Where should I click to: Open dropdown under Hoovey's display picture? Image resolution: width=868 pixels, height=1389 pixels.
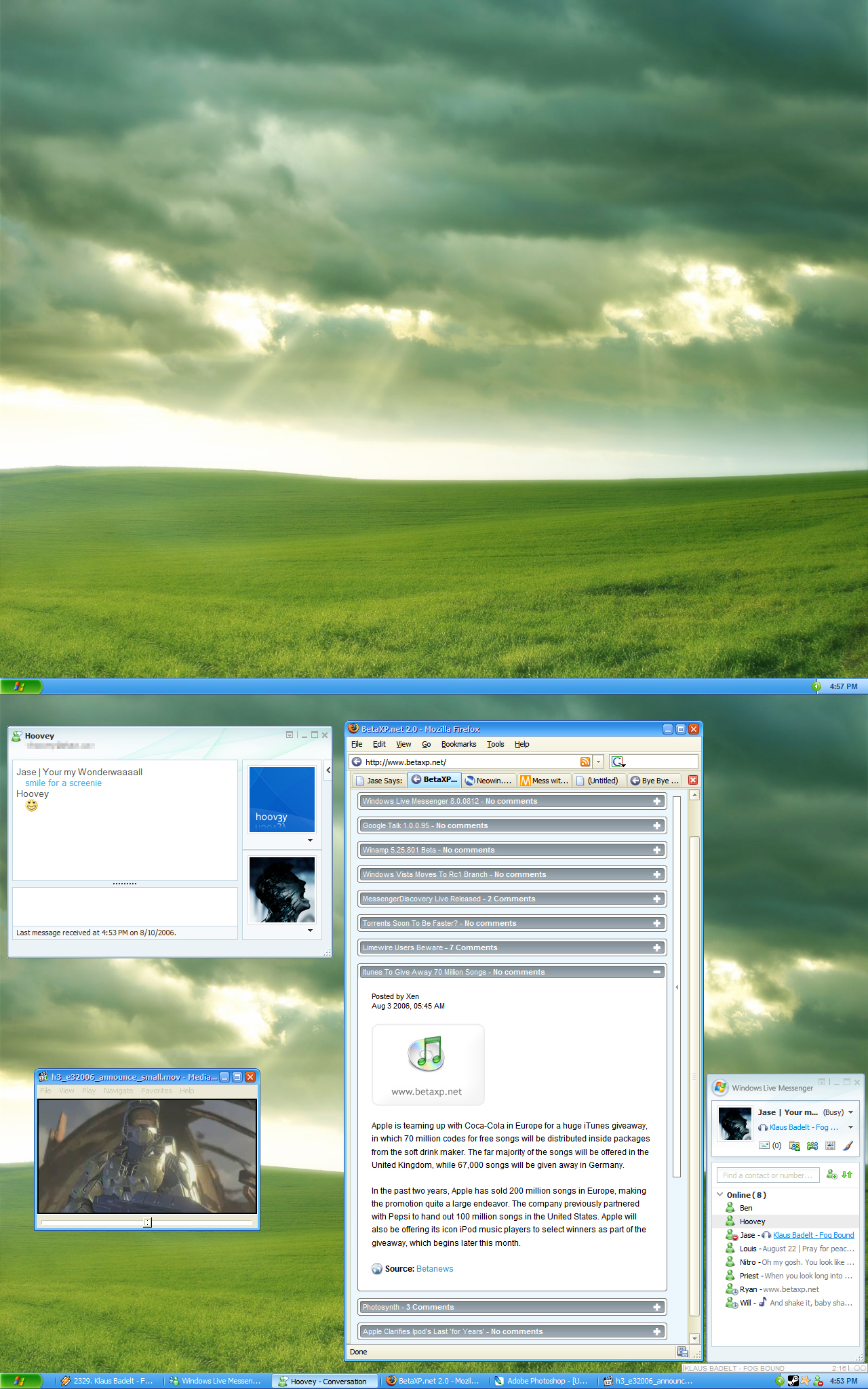(x=310, y=840)
